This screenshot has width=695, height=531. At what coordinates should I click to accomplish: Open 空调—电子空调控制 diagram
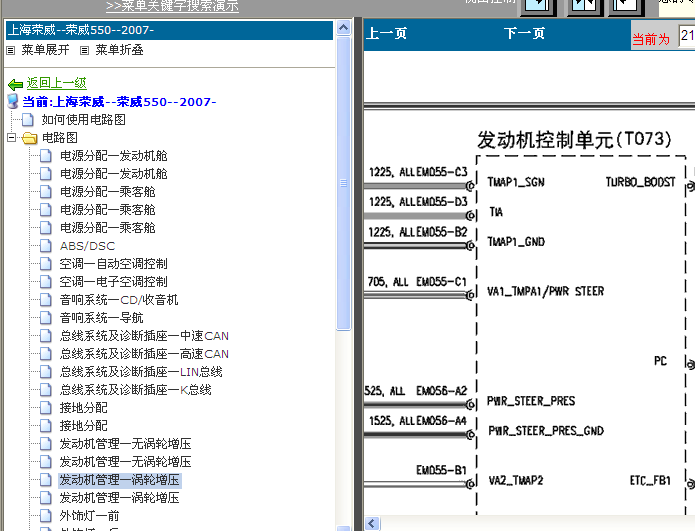113,281
